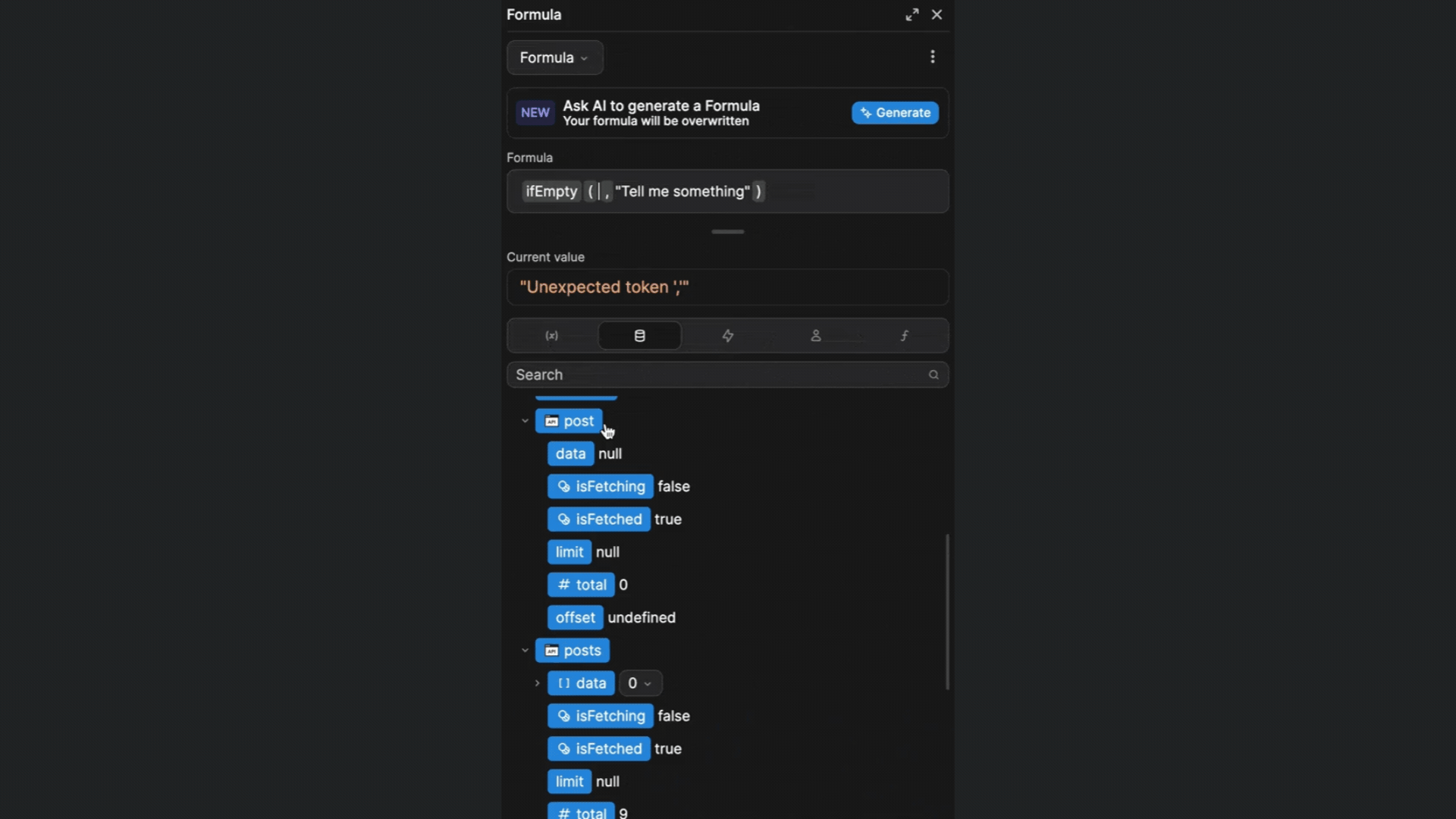The width and height of the screenshot is (1456, 819).
Task: Open the Formula type dropdown
Action: tap(554, 58)
